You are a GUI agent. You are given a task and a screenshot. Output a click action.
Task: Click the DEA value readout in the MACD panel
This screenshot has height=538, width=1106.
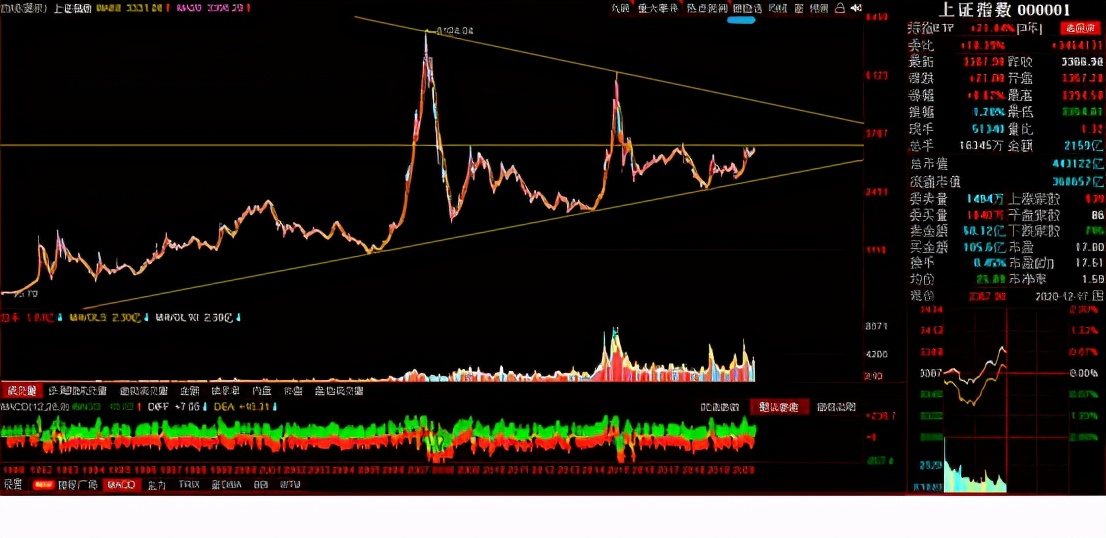click(x=242, y=407)
